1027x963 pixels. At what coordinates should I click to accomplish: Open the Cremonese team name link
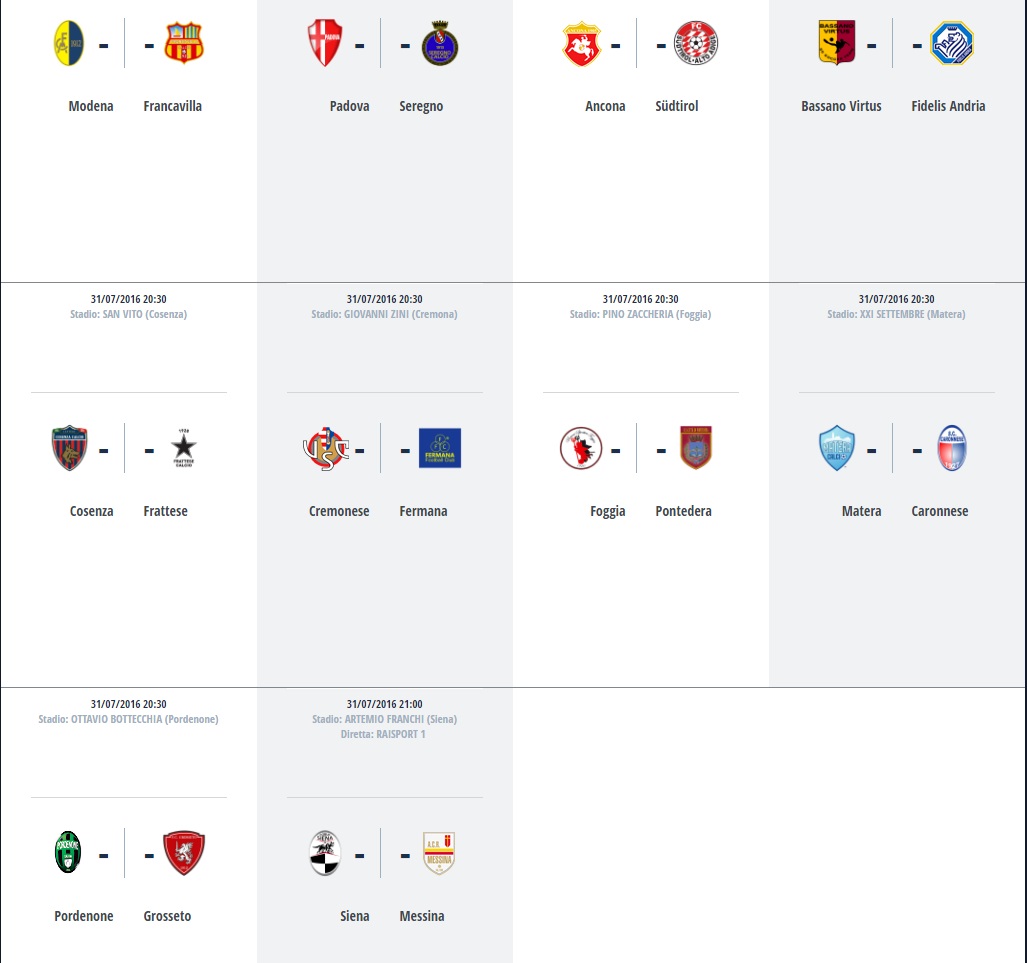pos(339,511)
